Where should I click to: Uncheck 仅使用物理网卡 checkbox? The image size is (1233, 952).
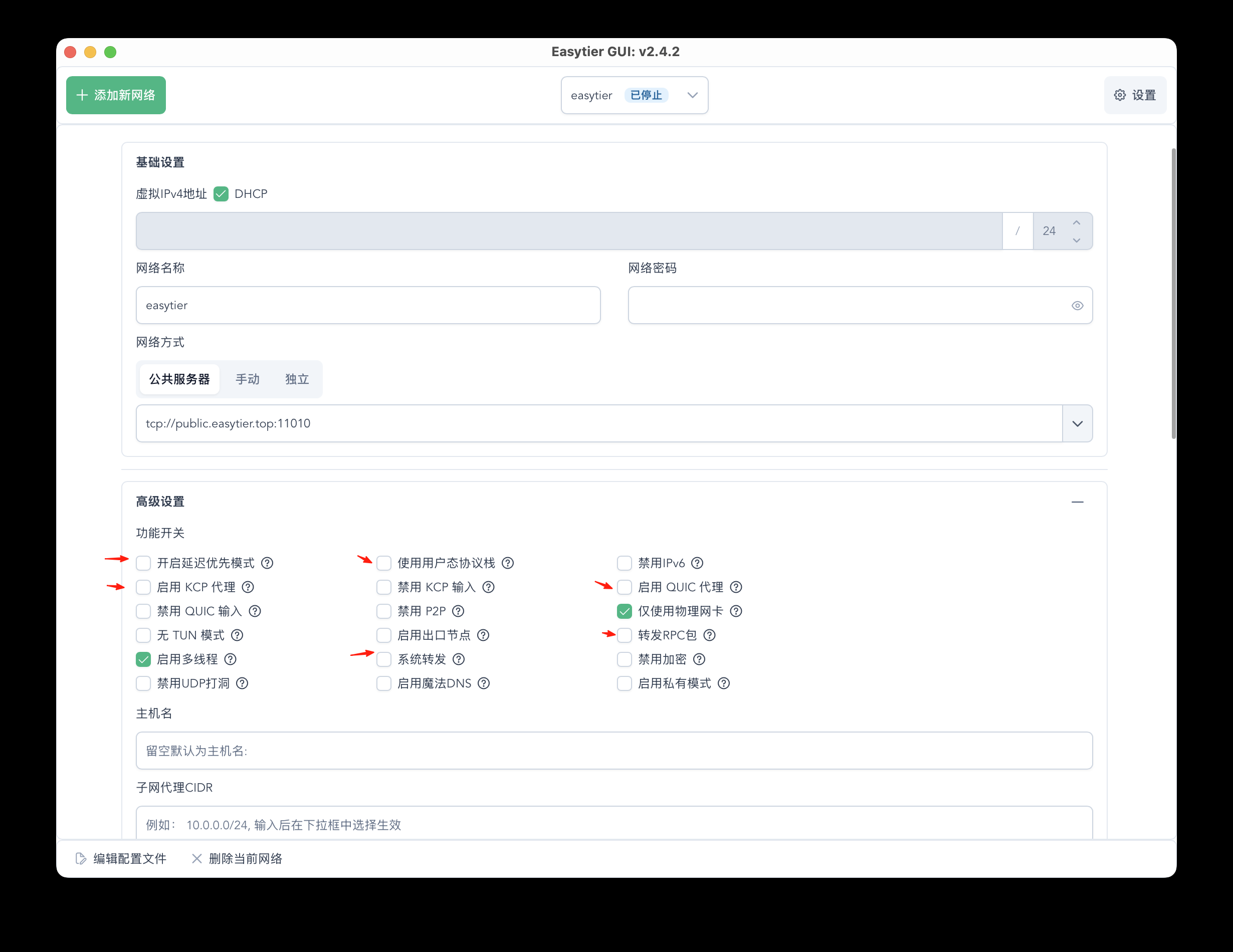coord(625,611)
